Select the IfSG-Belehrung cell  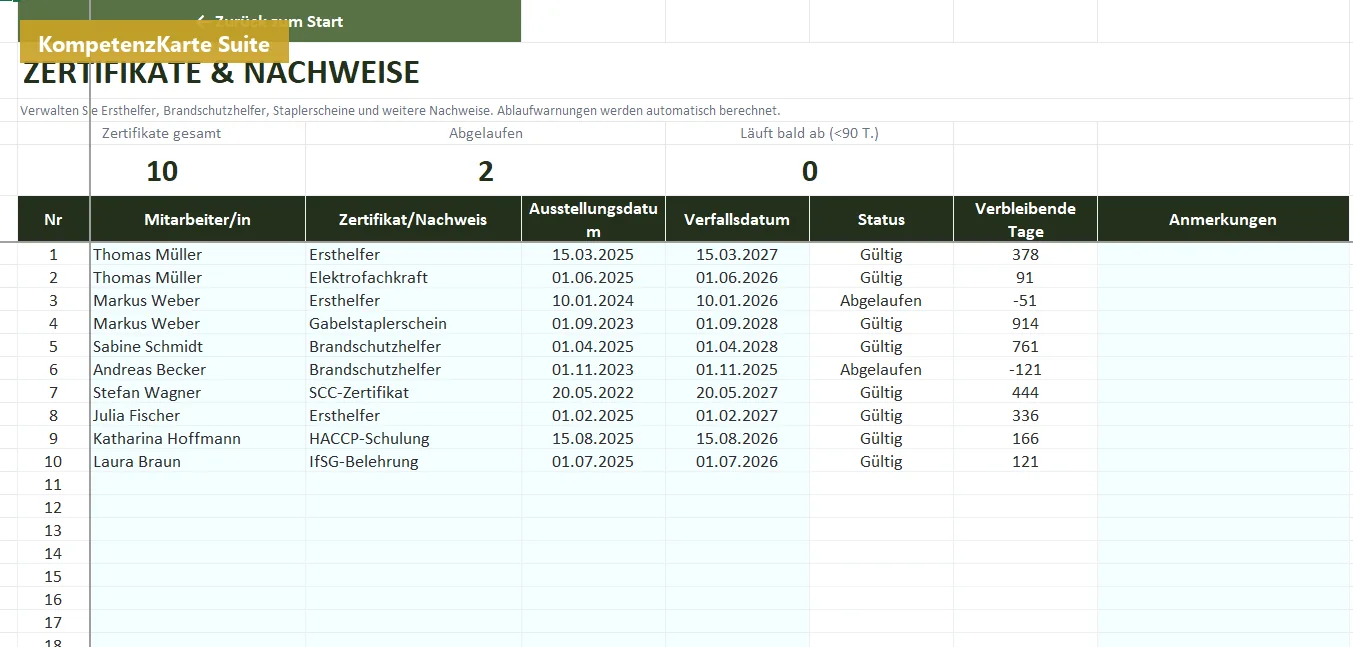413,461
